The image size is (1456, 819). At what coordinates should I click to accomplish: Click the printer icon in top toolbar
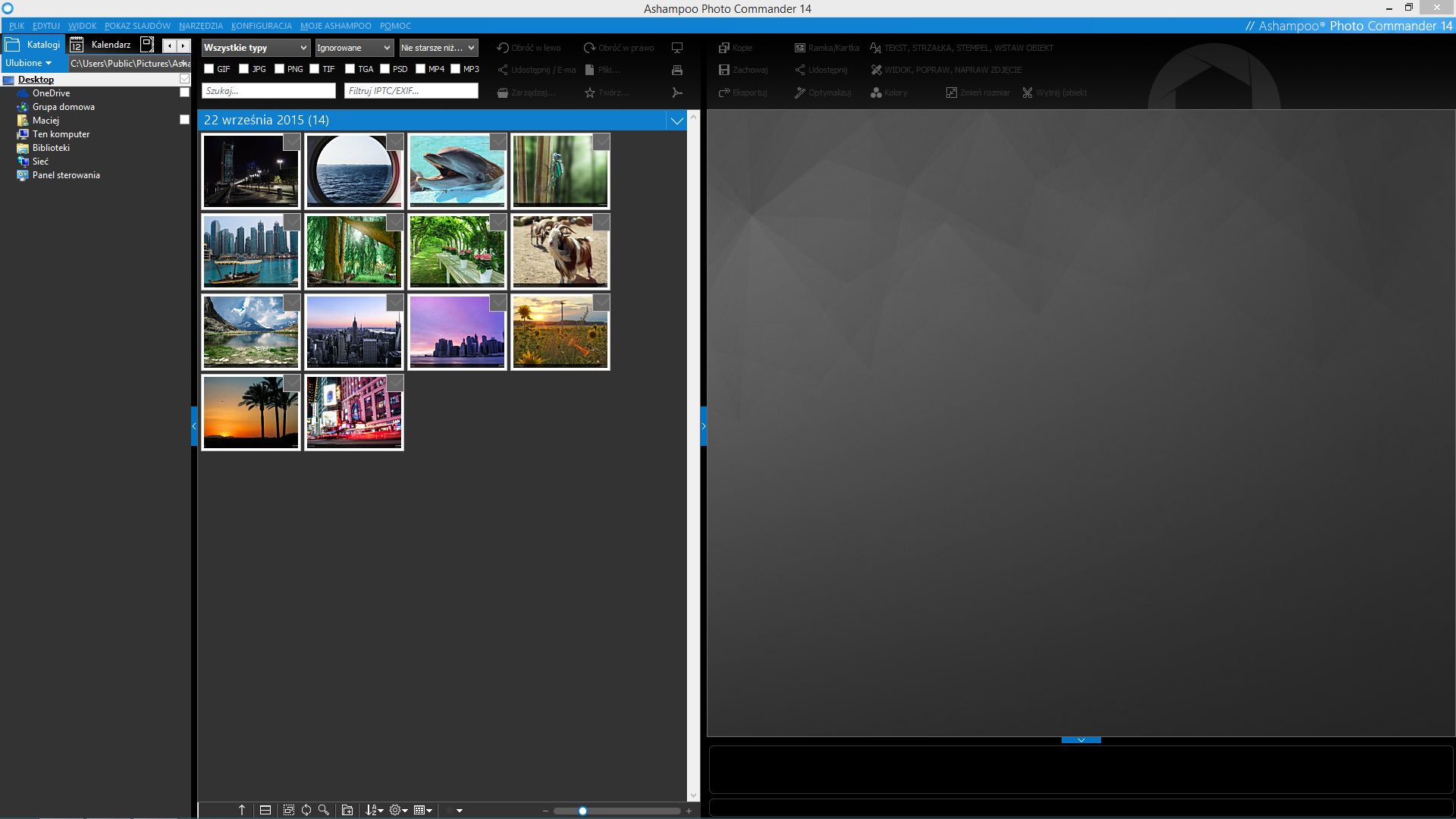tap(677, 70)
